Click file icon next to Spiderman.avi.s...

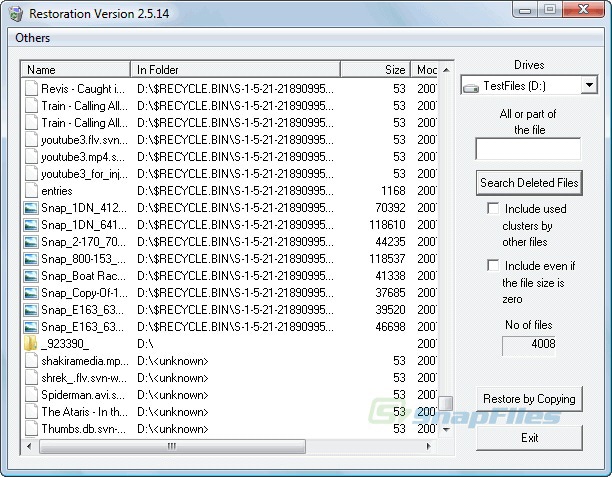point(31,395)
